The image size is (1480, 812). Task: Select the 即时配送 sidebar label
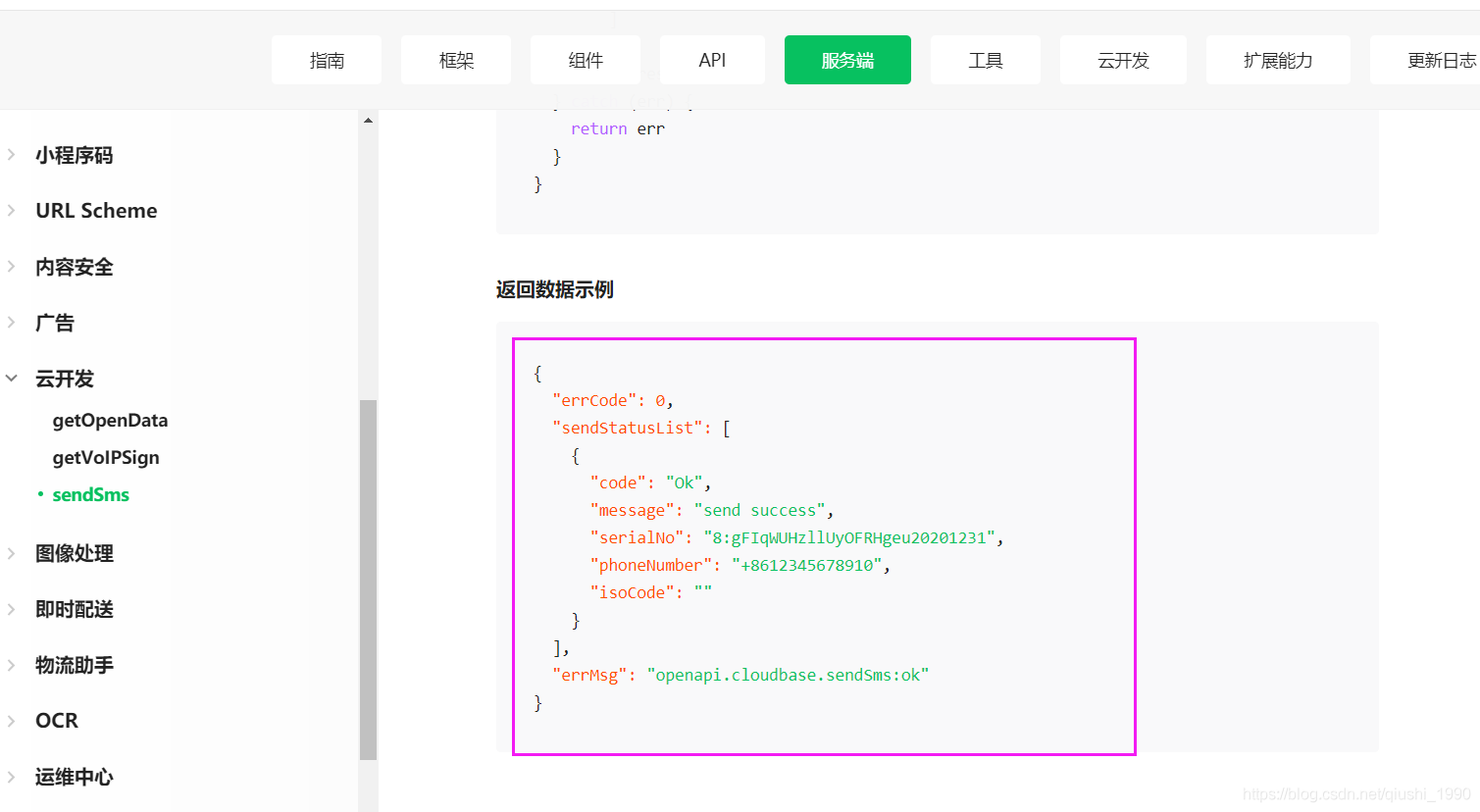75,609
